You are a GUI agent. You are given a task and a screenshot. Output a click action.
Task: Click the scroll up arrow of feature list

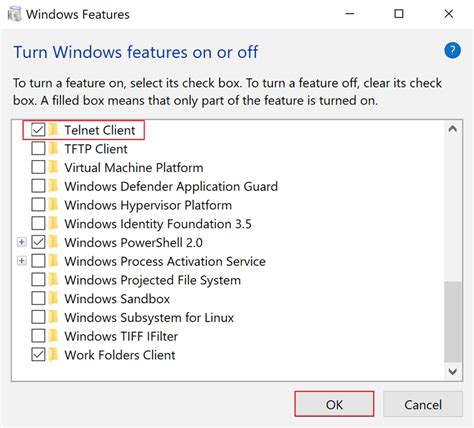point(453,129)
